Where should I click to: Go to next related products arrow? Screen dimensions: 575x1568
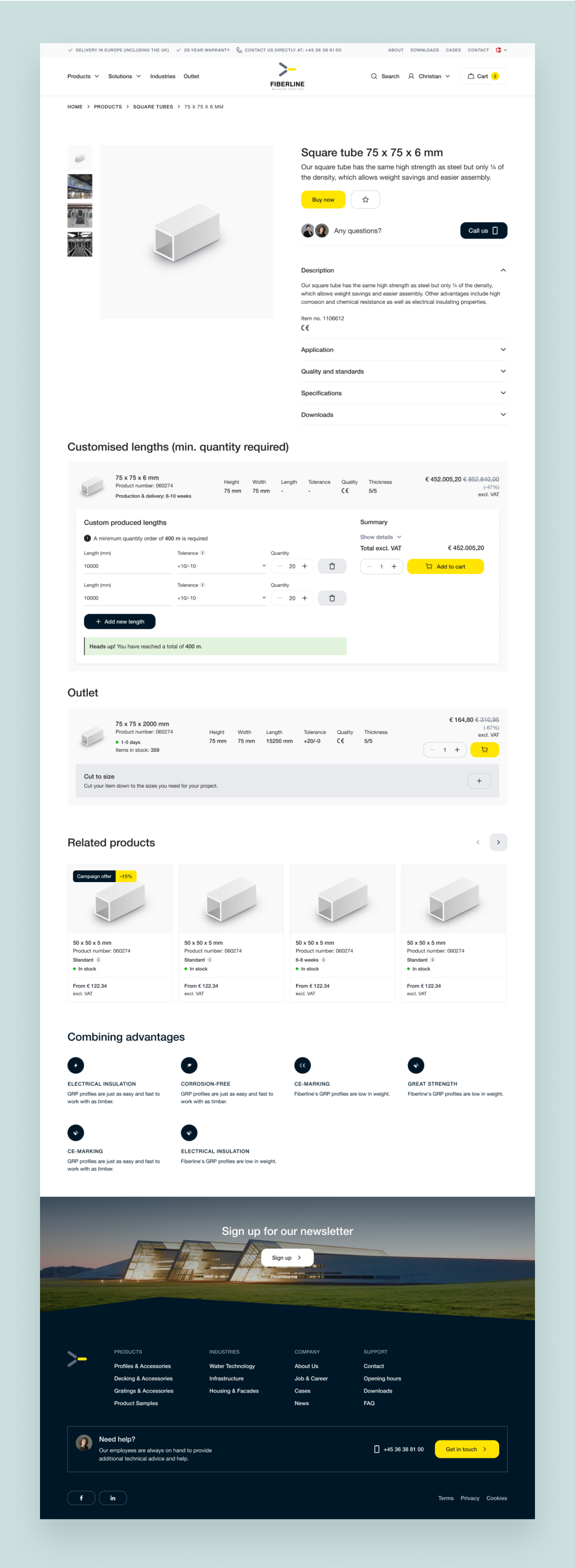coord(498,842)
